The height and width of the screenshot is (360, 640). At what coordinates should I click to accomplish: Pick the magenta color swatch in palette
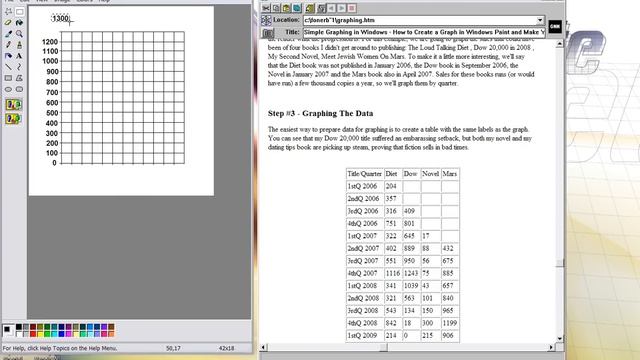(69, 334)
